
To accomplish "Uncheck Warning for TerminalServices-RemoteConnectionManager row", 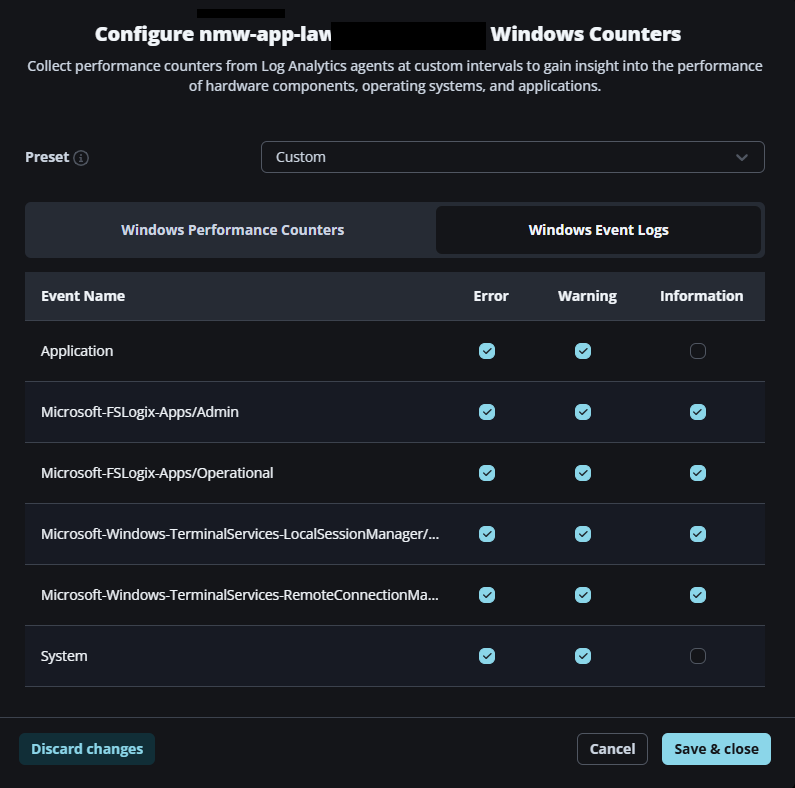I will (583, 595).
